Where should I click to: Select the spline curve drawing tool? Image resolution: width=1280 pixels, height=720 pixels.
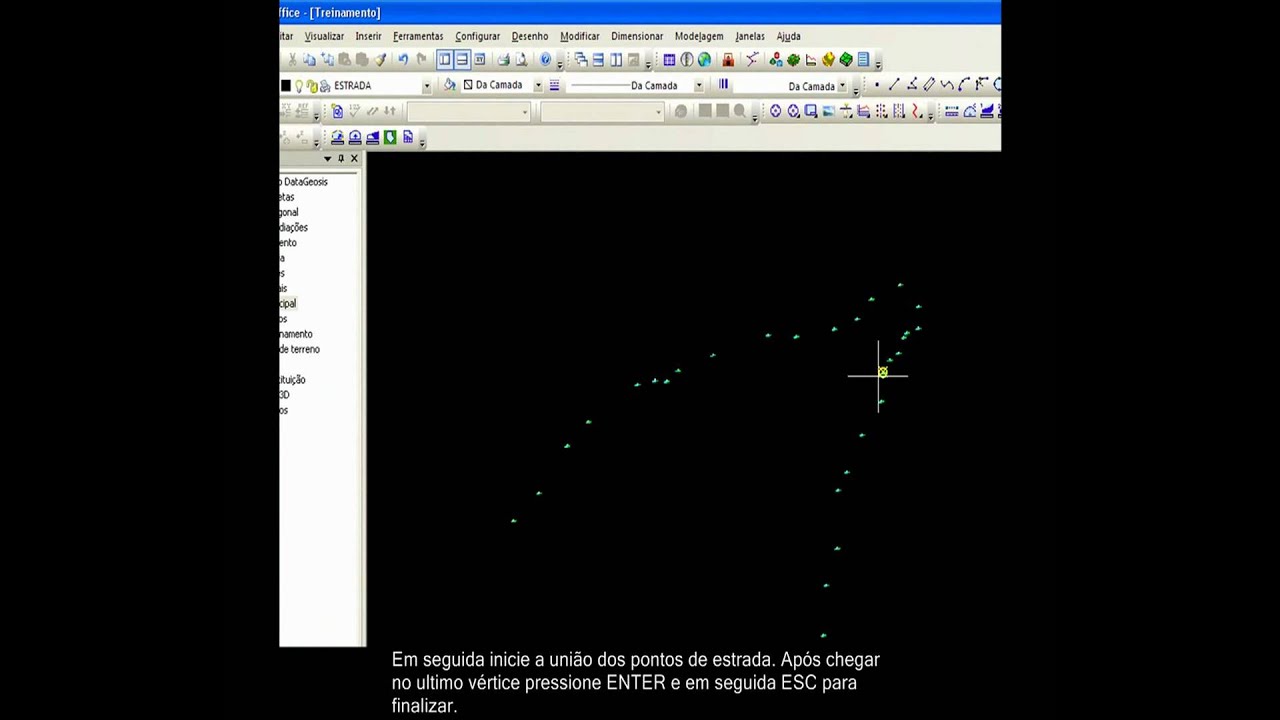click(947, 85)
